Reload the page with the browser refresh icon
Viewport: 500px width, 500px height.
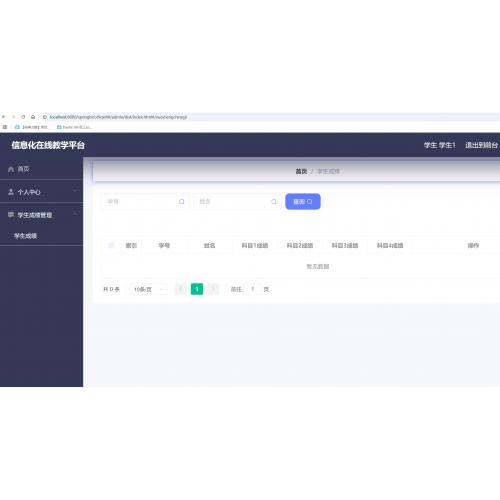[23, 117]
